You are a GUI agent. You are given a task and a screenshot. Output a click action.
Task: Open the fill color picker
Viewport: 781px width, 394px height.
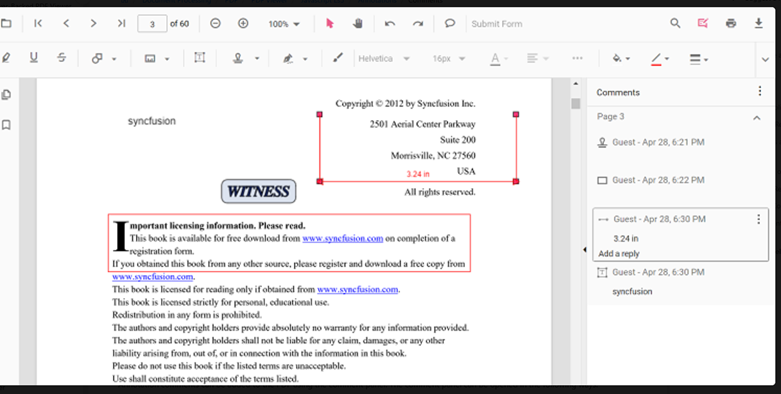(621, 59)
